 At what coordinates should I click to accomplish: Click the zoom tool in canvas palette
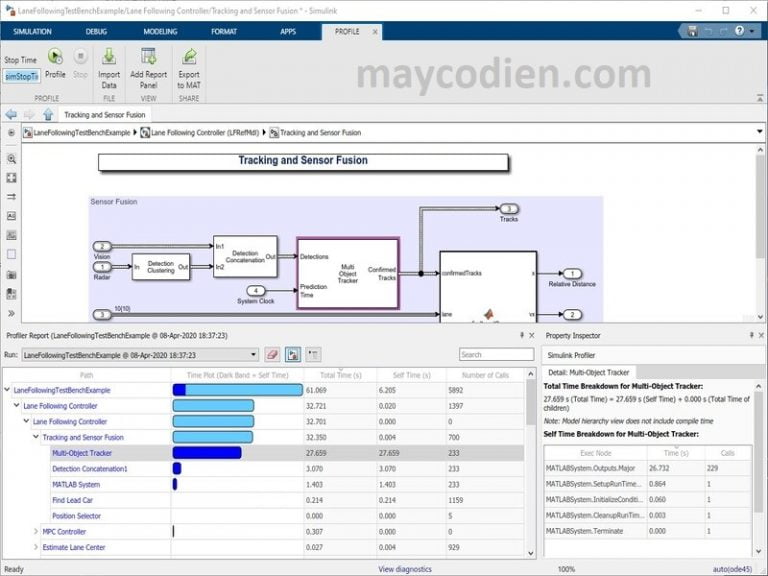[x=11, y=159]
